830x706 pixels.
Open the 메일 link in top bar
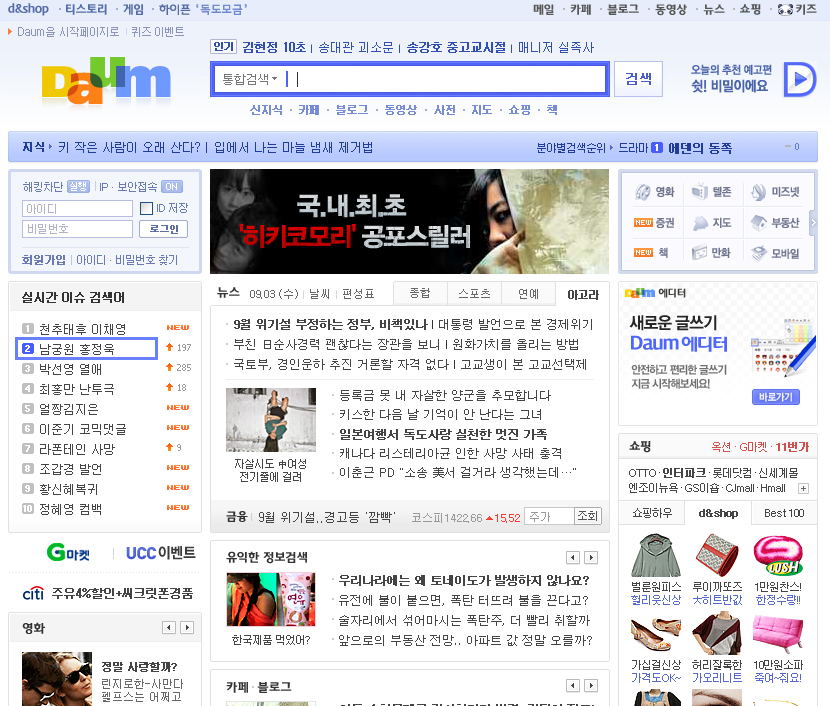544,10
